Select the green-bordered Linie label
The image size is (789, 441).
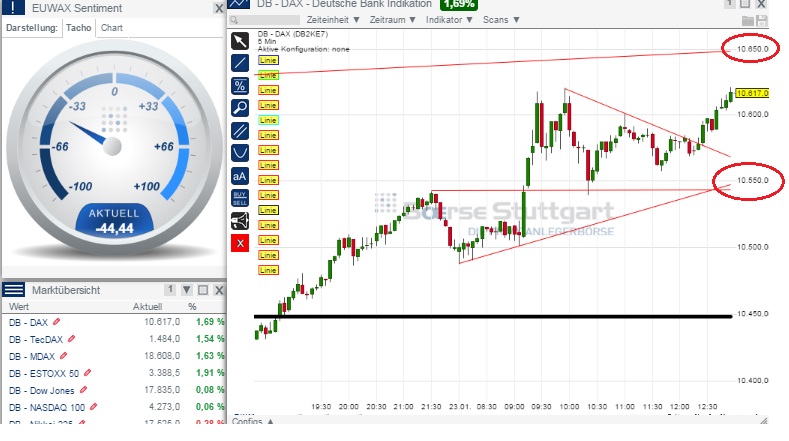coord(268,75)
